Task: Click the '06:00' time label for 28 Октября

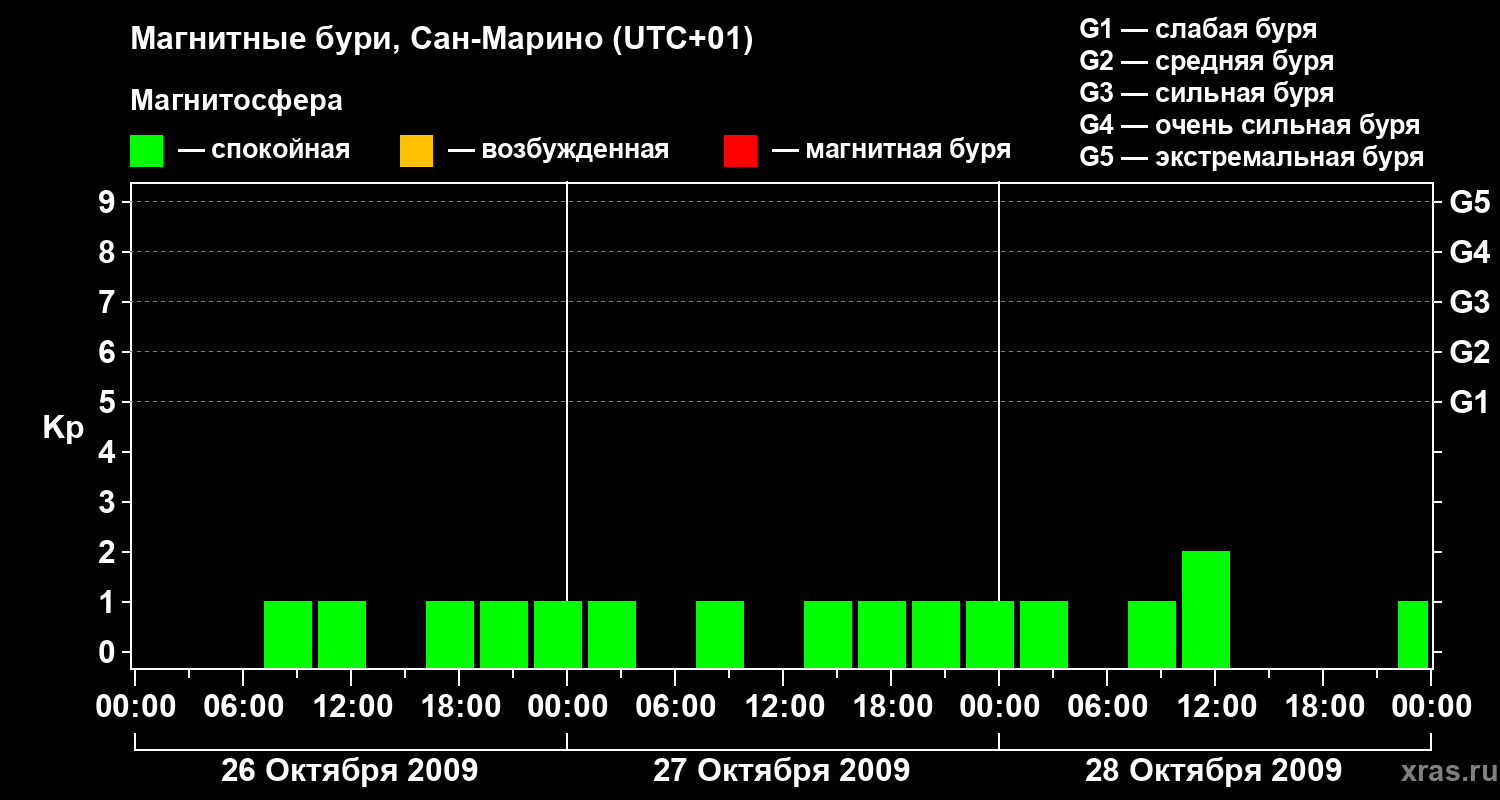Action: 1107,707
